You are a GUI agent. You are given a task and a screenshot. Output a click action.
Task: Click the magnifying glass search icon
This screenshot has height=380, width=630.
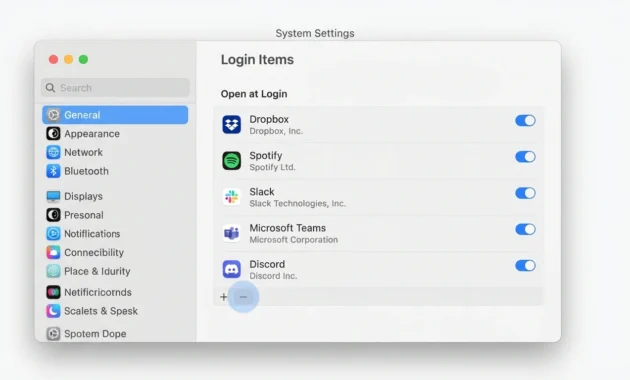coord(50,88)
